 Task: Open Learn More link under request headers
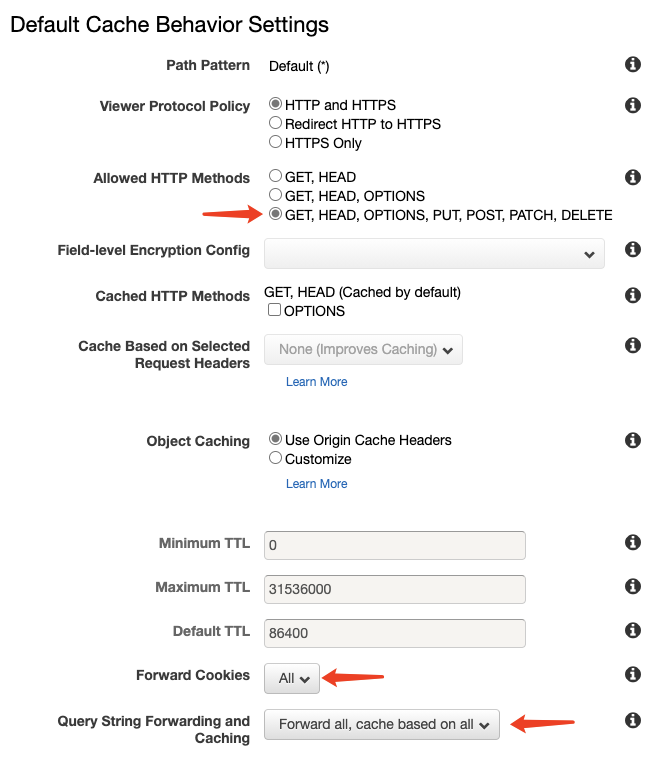point(316,382)
